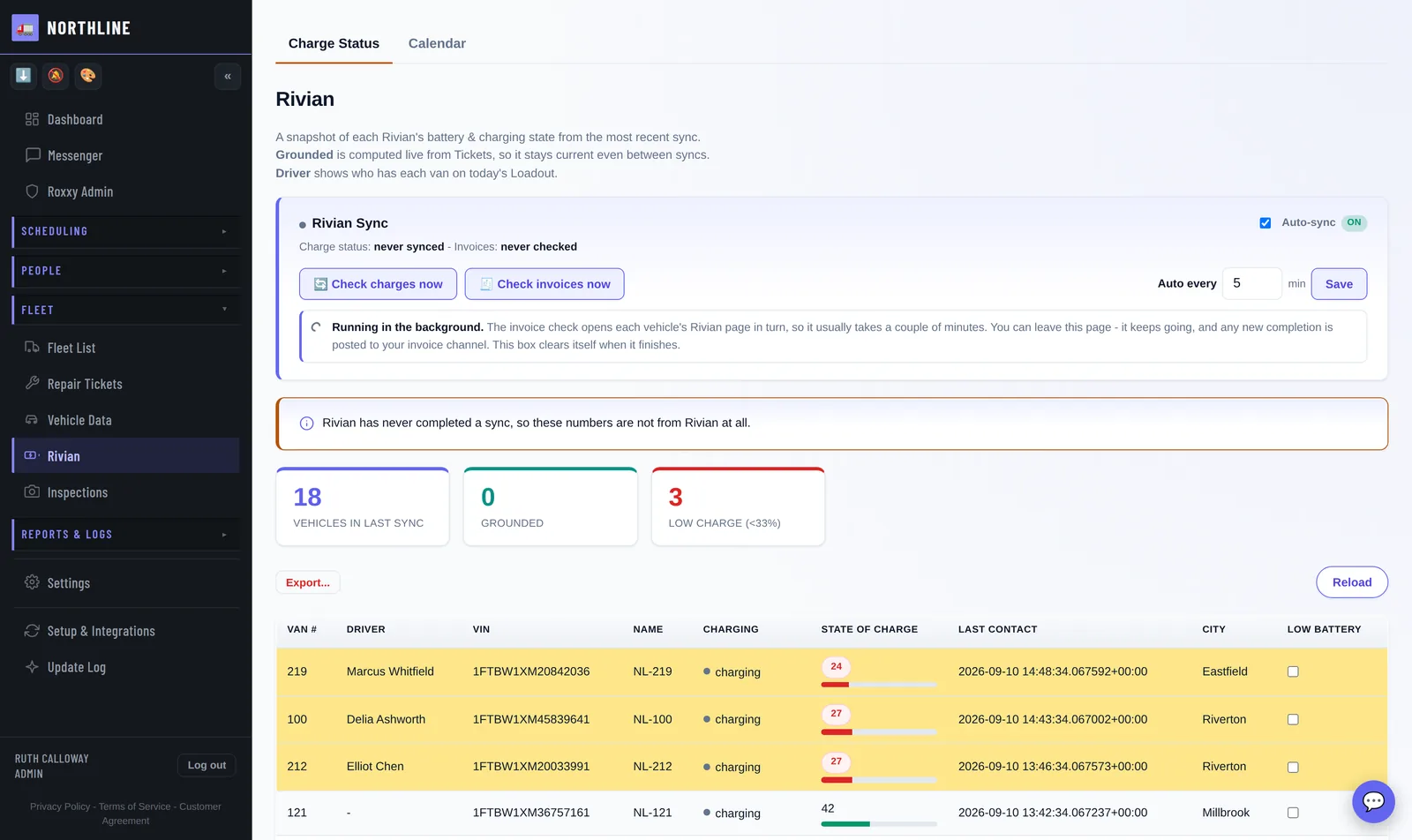This screenshot has height=840, width=1412.
Task: Switch to the Calendar tab
Action: [437, 43]
